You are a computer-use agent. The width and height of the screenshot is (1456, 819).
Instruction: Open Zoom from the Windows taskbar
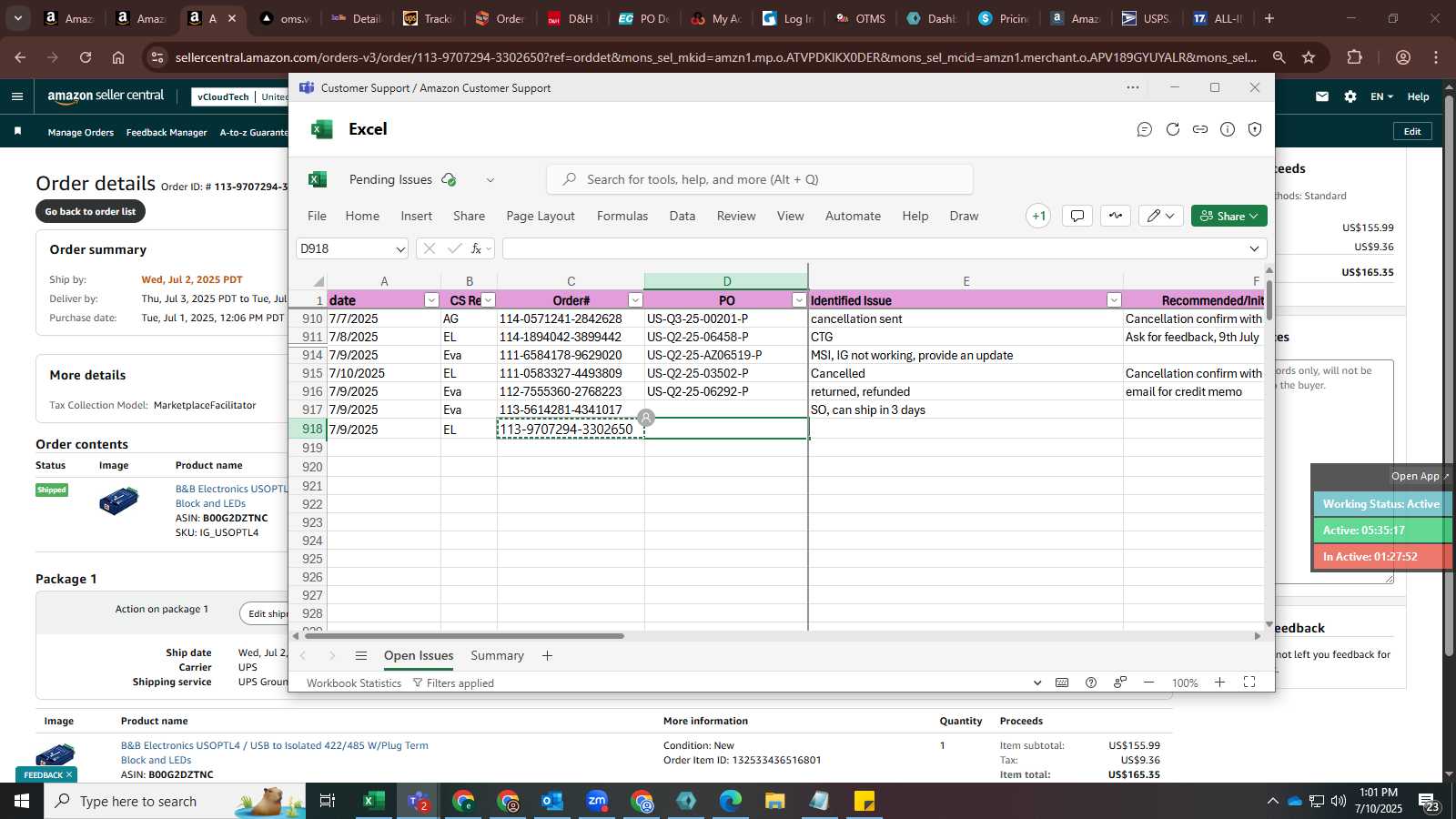(x=597, y=802)
